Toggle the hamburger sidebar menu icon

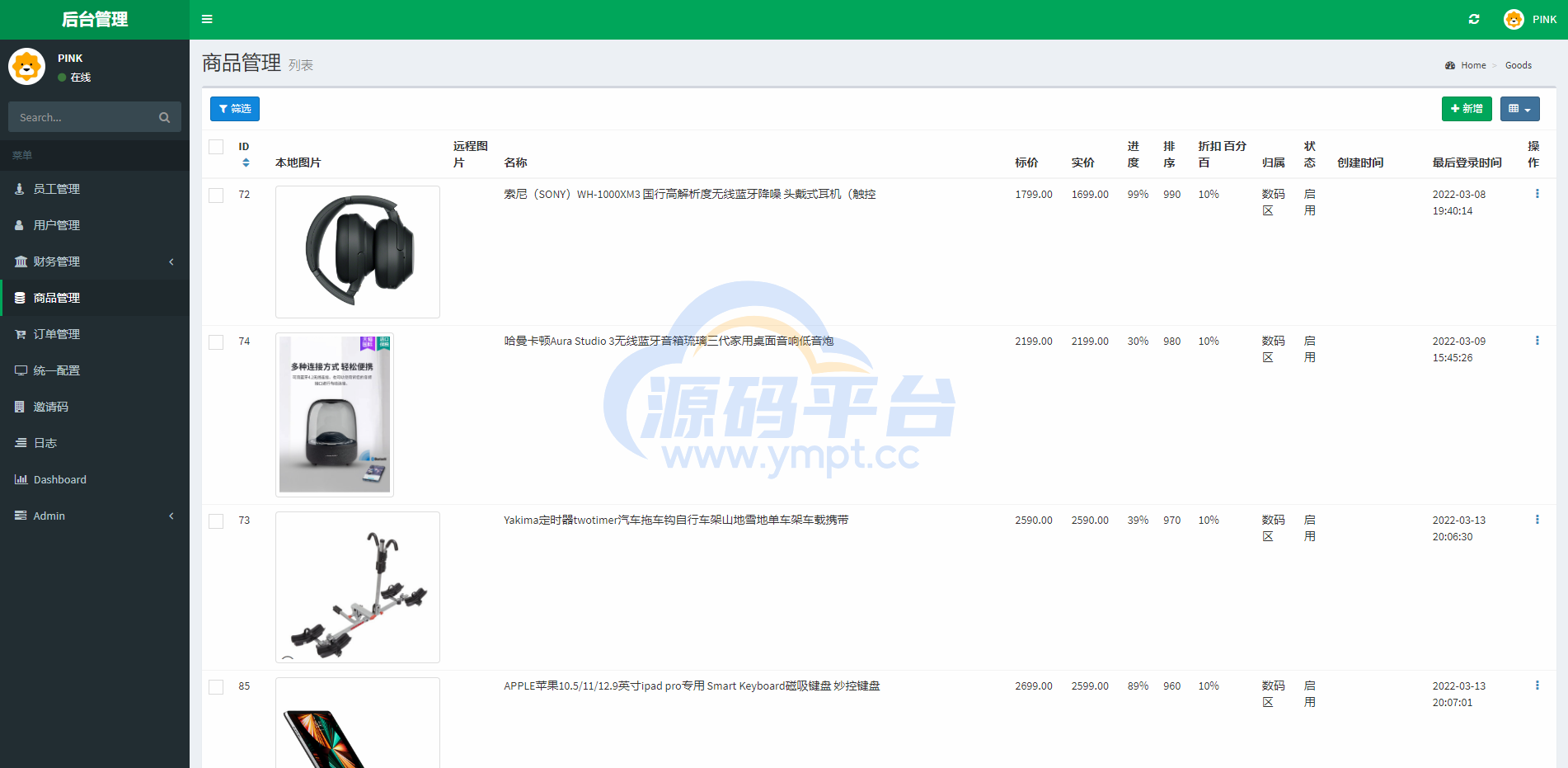coord(207,19)
